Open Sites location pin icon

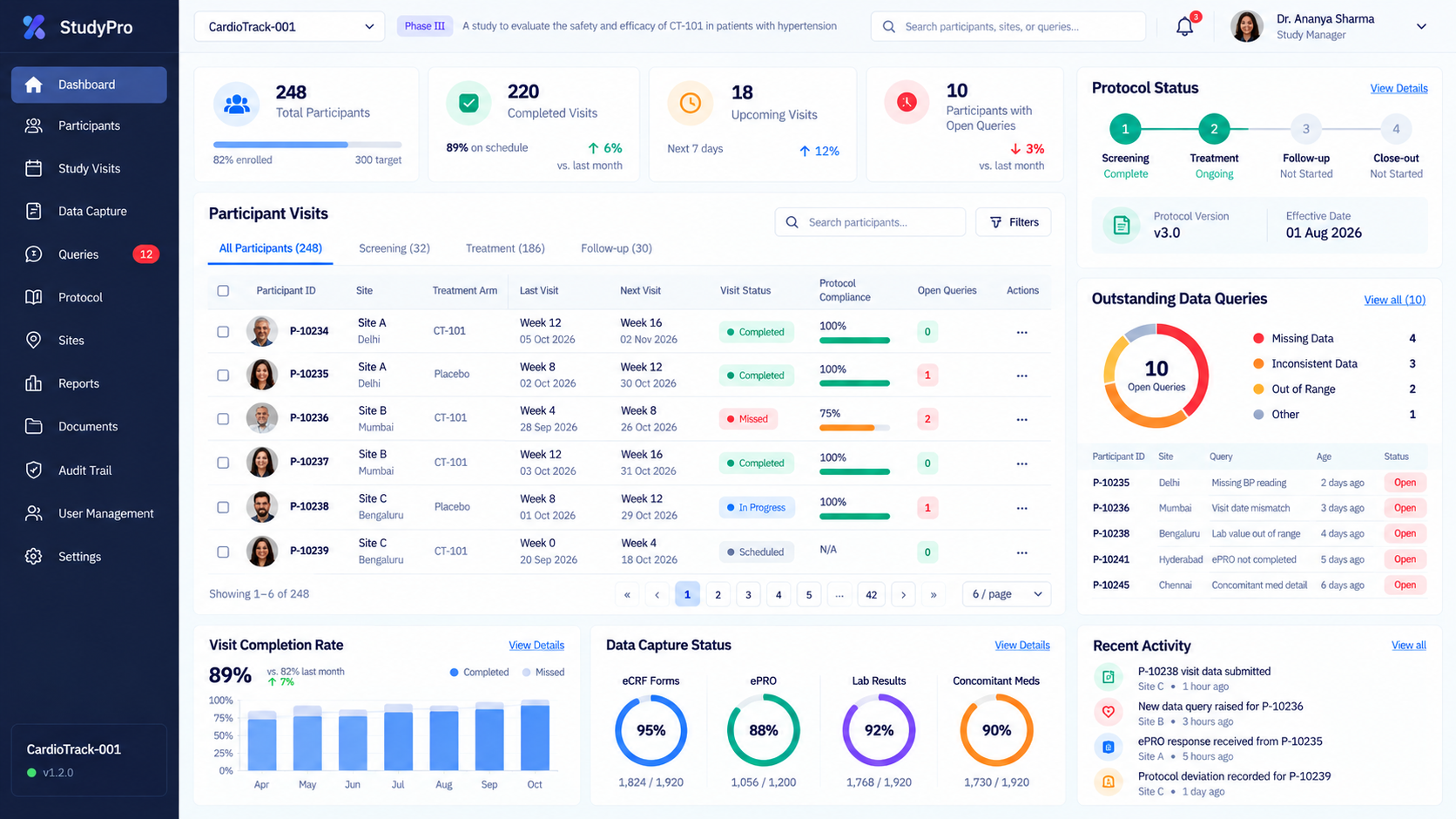click(x=34, y=340)
